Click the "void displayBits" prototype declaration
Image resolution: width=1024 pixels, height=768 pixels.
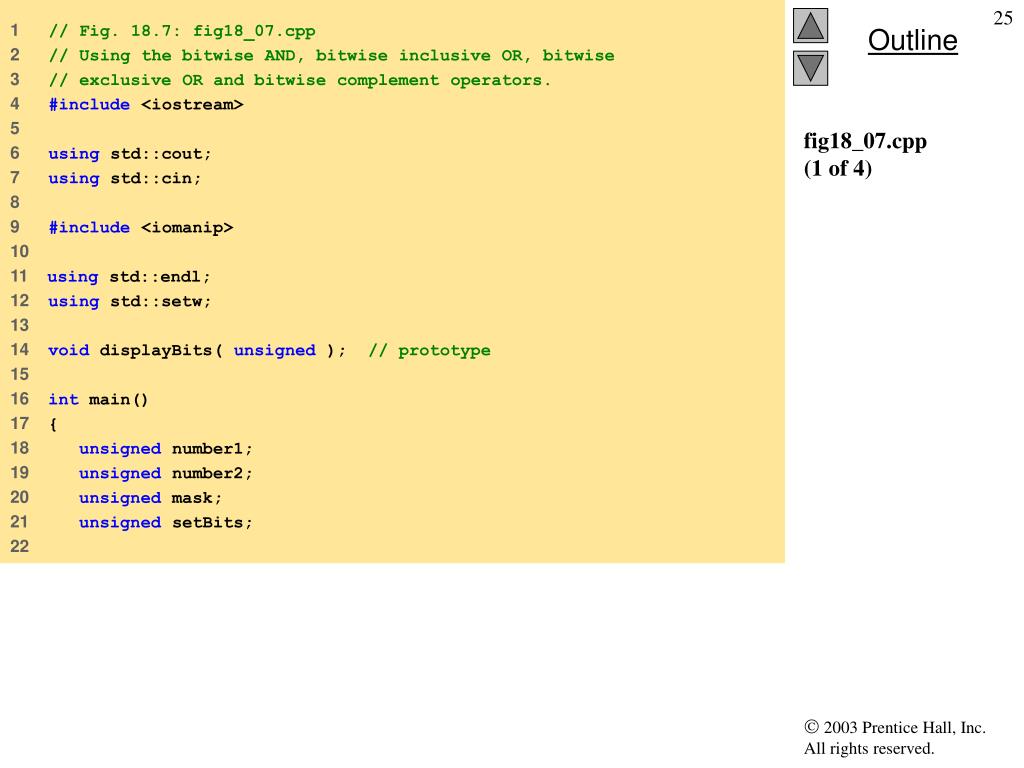(x=197, y=351)
